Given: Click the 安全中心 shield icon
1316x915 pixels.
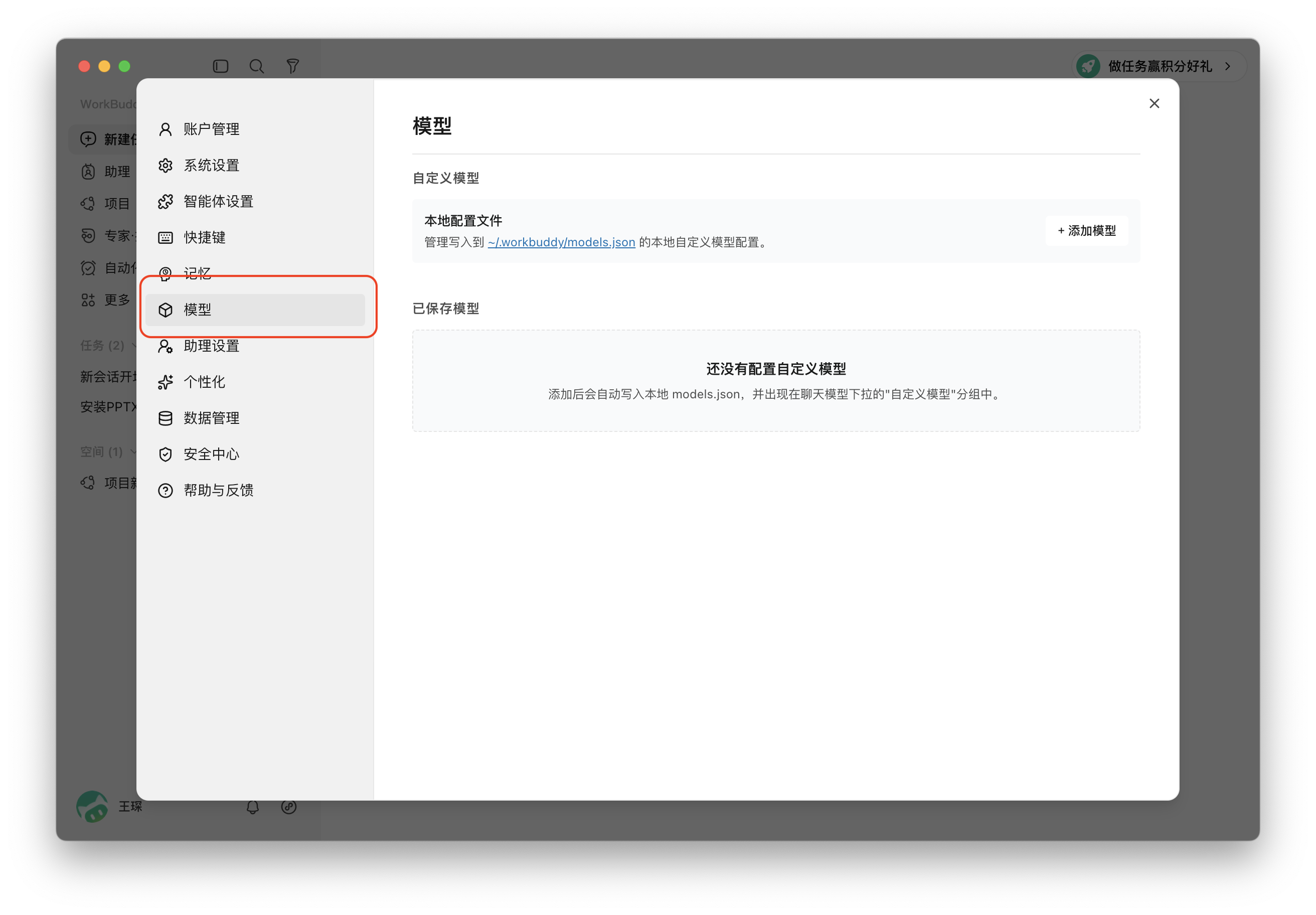Looking at the screenshot, I should [165, 454].
